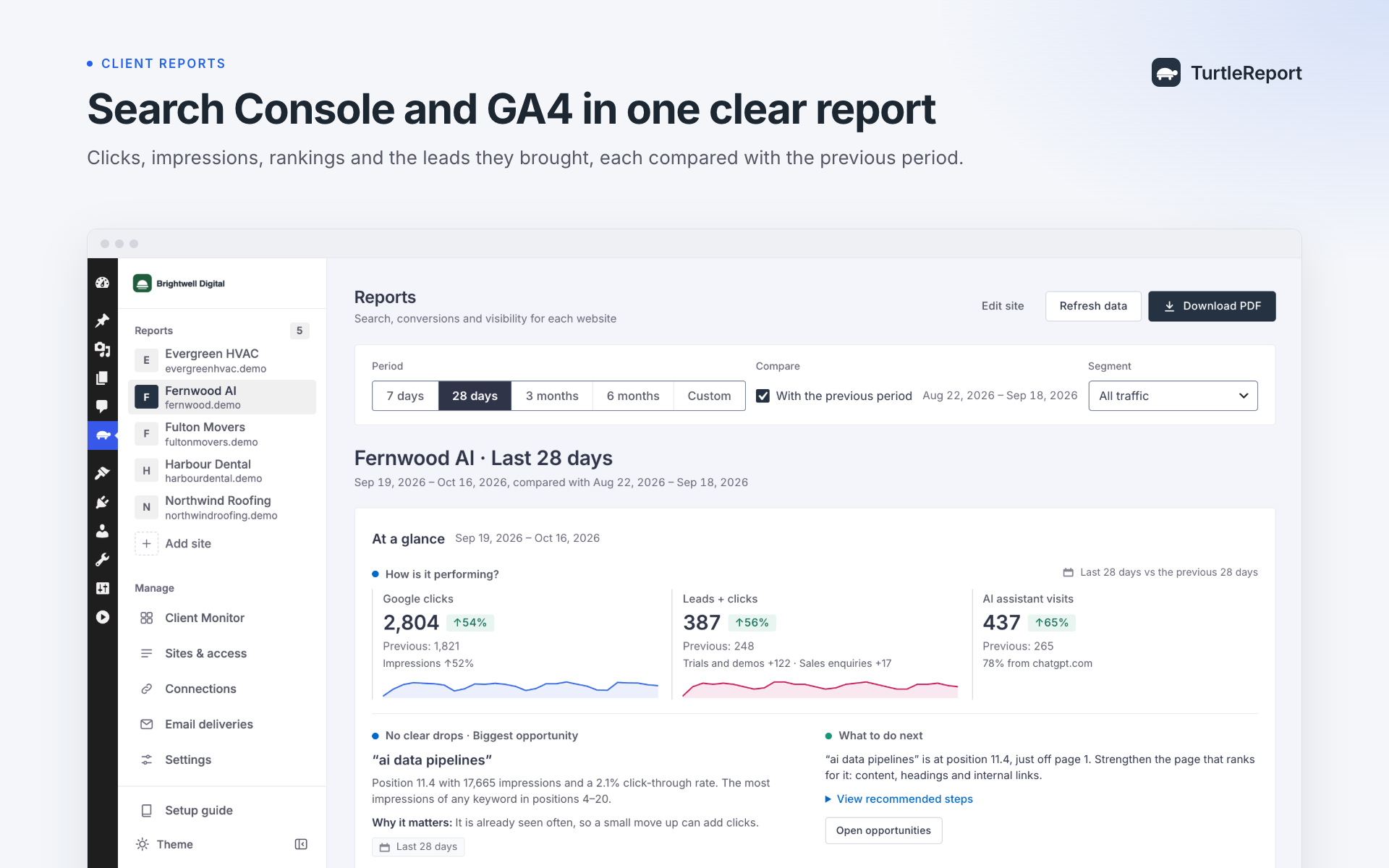The height and width of the screenshot is (868, 1389).
Task: Click the Google clicks blue sparkline chart
Action: (520, 688)
